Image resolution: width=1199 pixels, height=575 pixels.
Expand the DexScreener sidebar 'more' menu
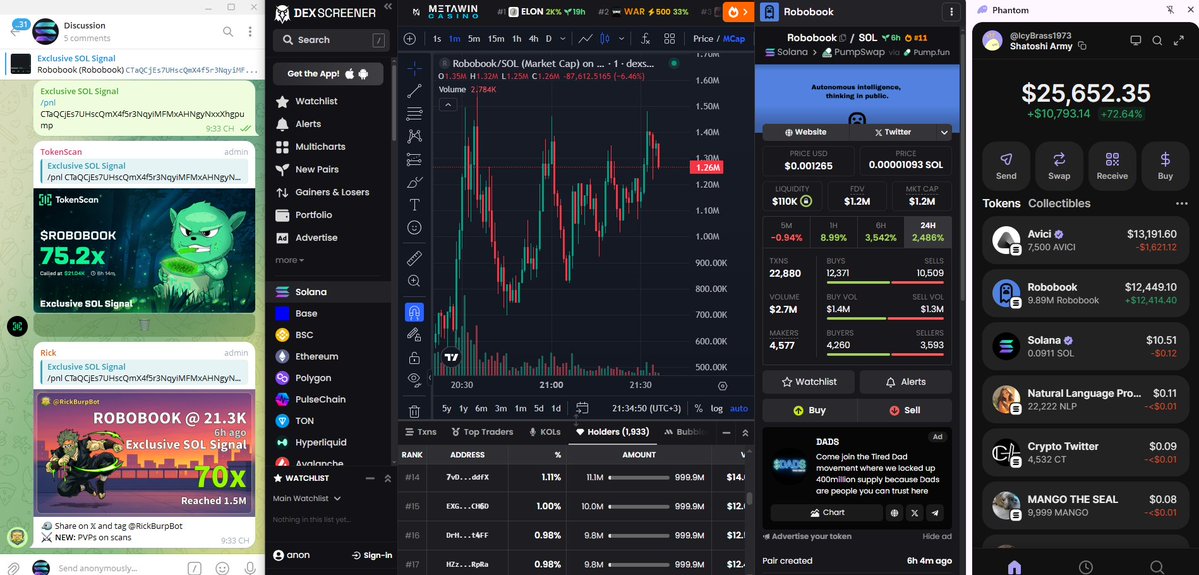[289, 260]
